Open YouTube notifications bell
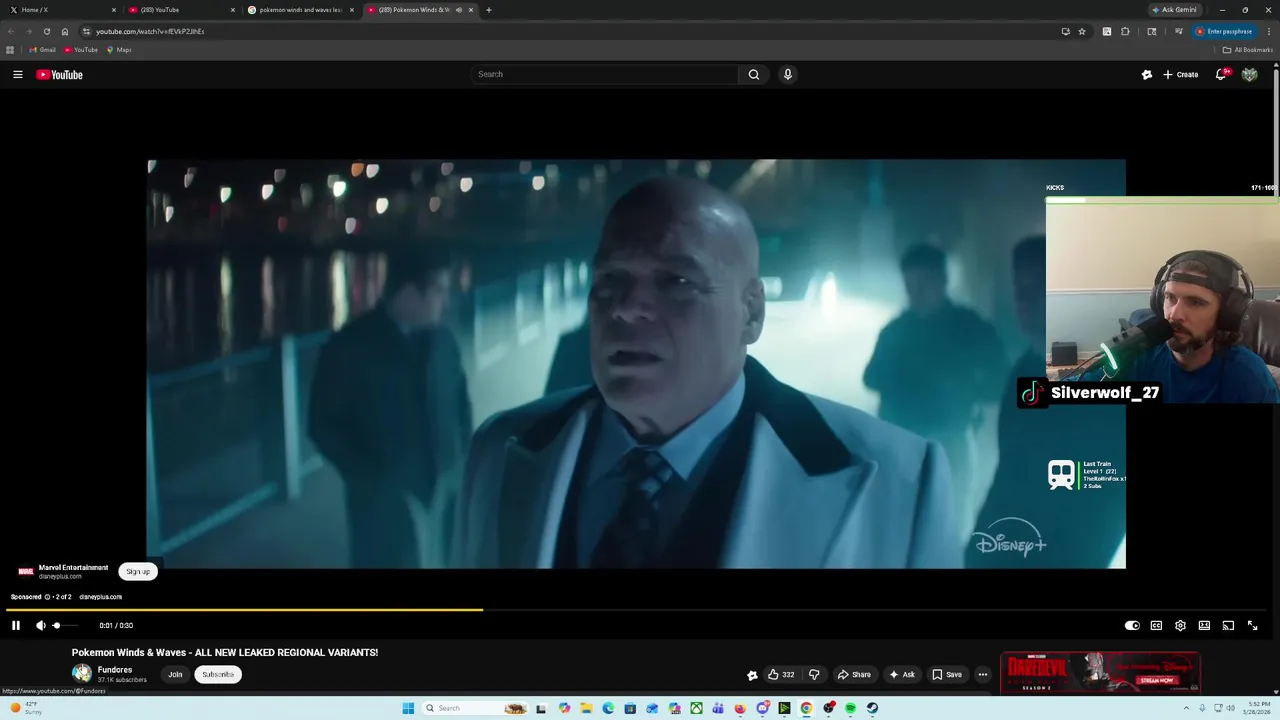This screenshot has width=1280, height=720. (1221, 74)
